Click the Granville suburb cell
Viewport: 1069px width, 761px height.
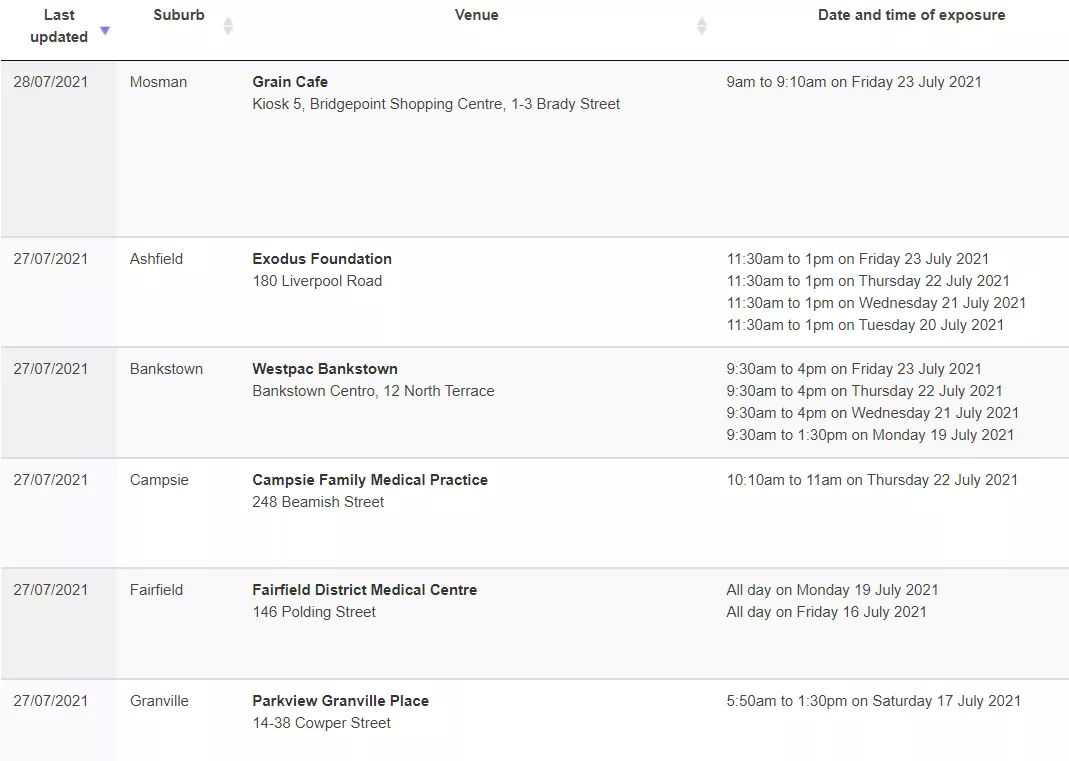coord(159,701)
